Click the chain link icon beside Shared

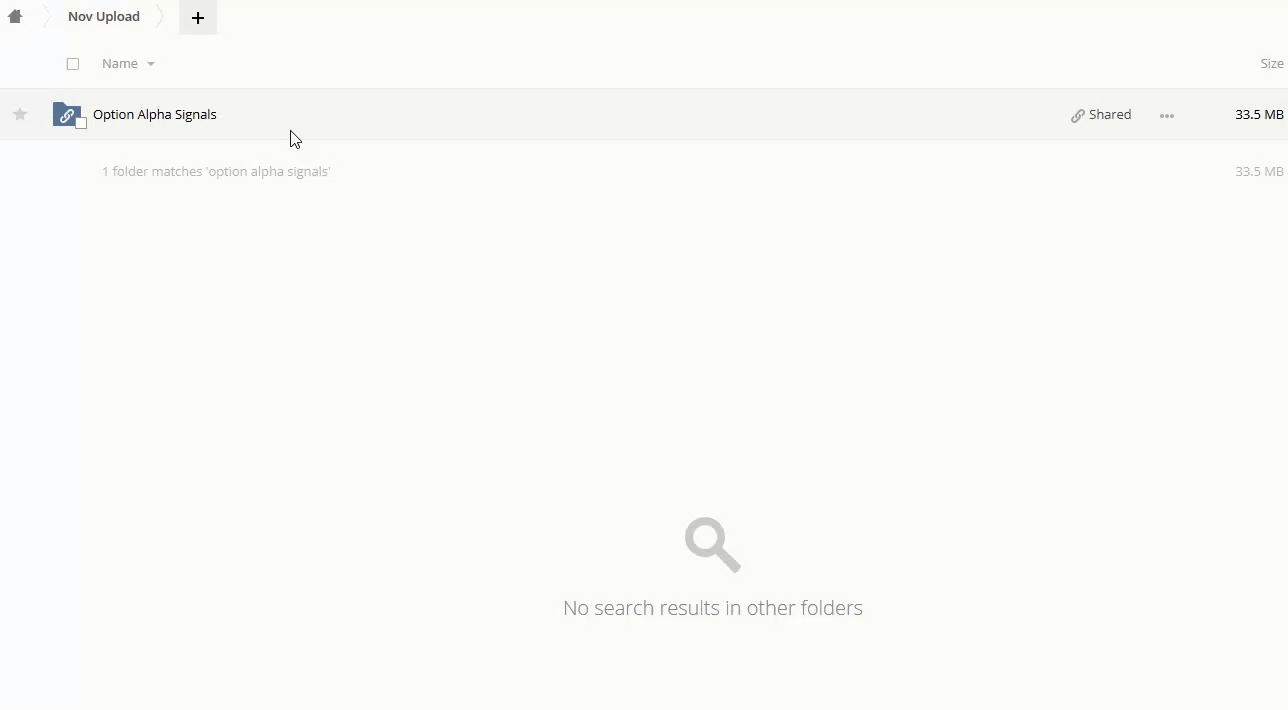pyautogui.click(x=1078, y=115)
